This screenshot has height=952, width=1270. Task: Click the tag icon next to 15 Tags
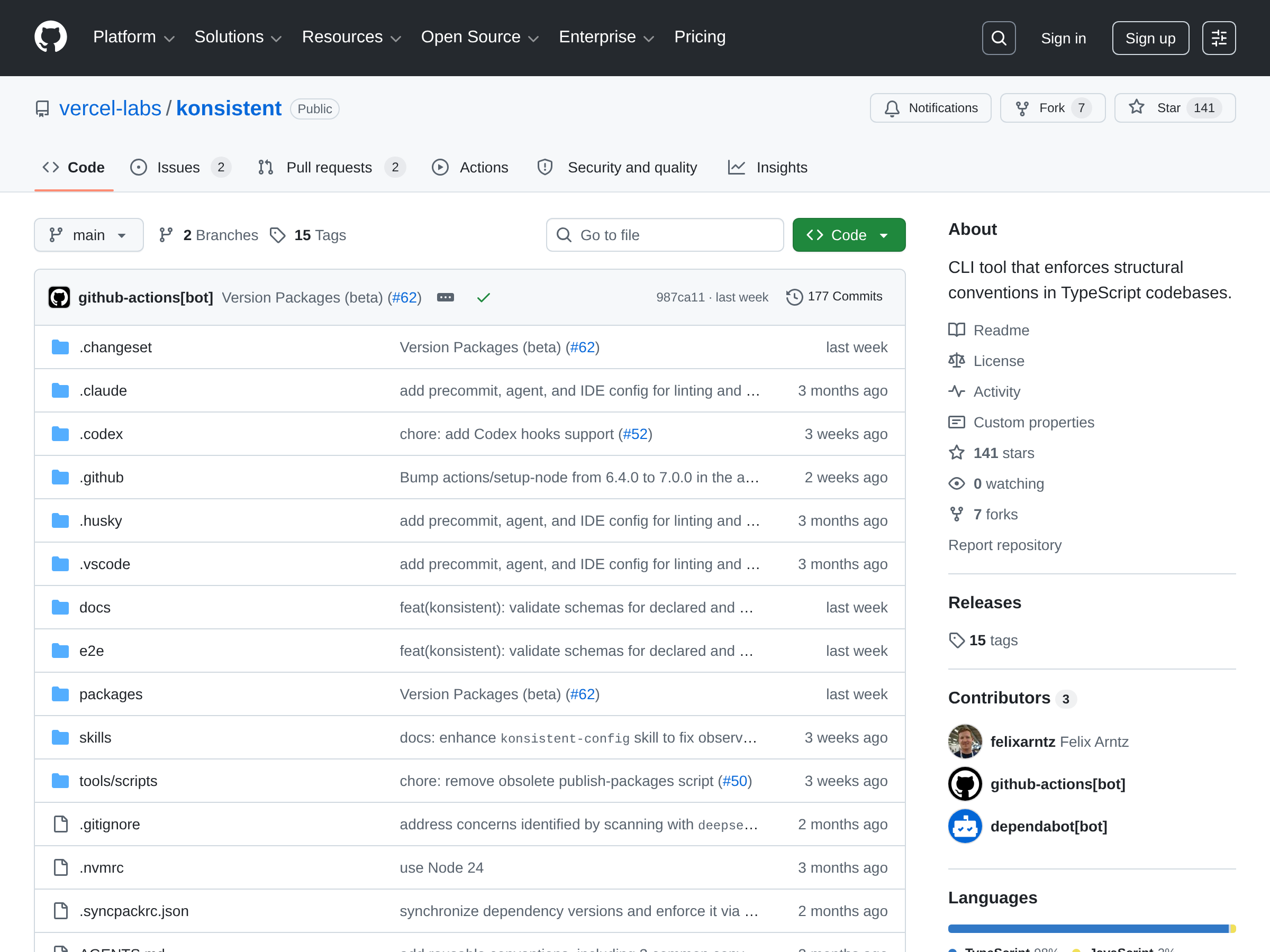pyautogui.click(x=278, y=235)
